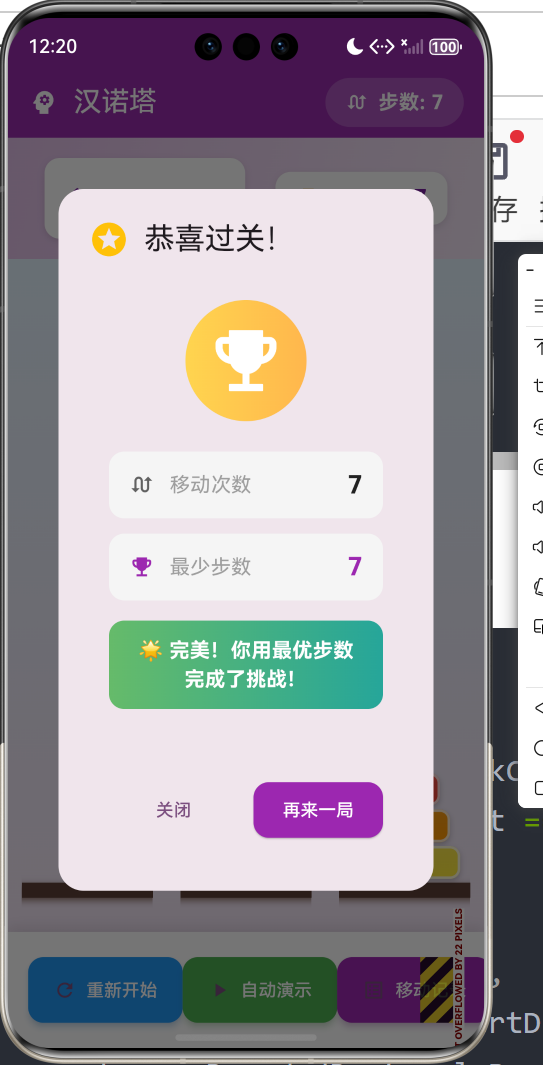Click the purple 移动记录 button

click(410, 990)
